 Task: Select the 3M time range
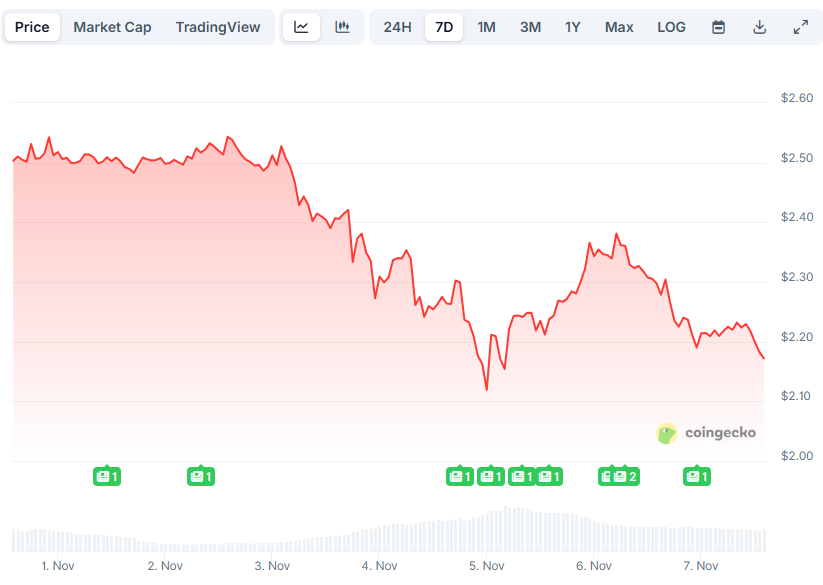[x=530, y=27]
